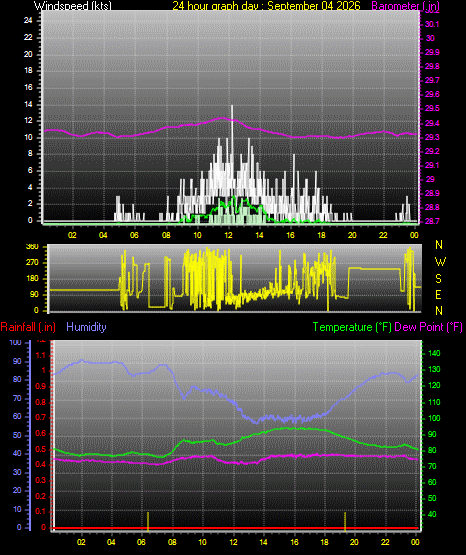Click the 24 windspeed axis value

(28, 21)
